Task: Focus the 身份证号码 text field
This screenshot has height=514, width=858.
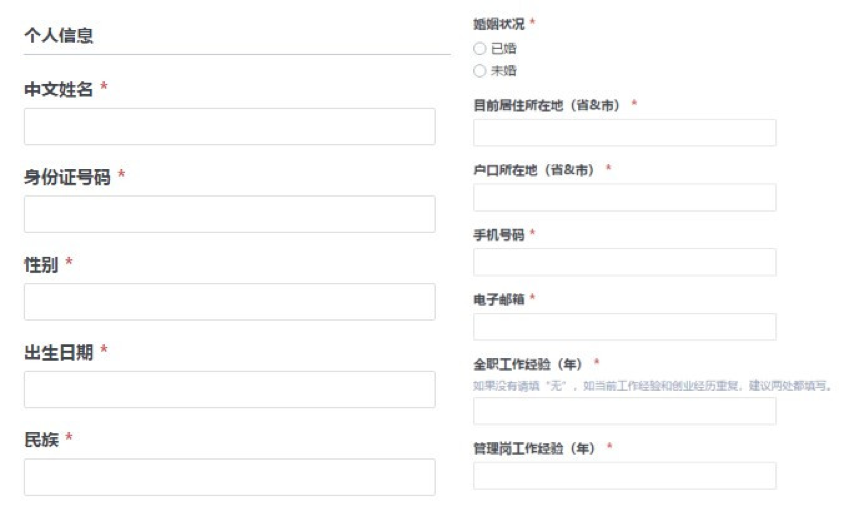Action: pyautogui.click(x=229, y=214)
